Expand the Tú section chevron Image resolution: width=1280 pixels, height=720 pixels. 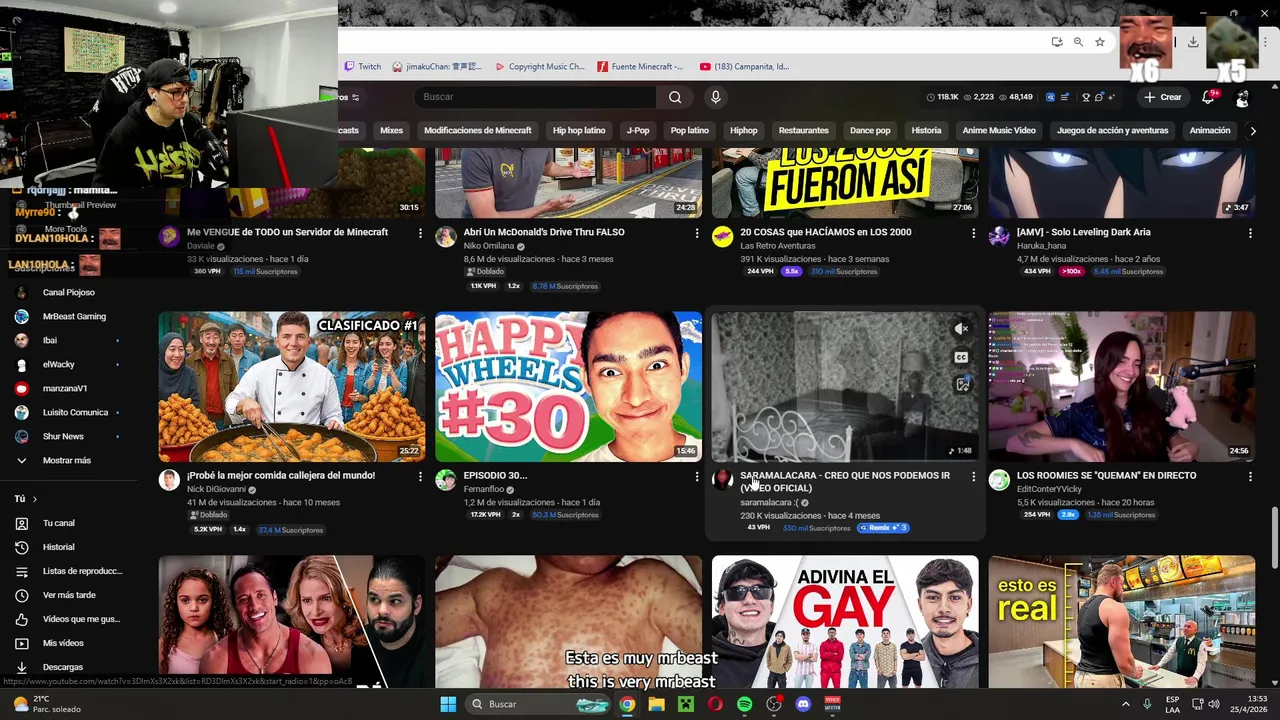pos(34,499)
